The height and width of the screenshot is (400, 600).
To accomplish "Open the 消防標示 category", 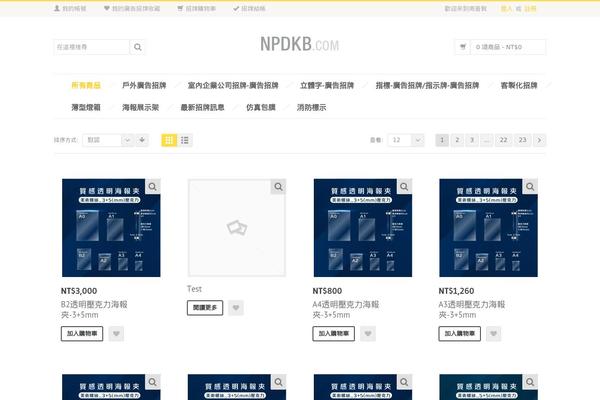I will [311, 108].
